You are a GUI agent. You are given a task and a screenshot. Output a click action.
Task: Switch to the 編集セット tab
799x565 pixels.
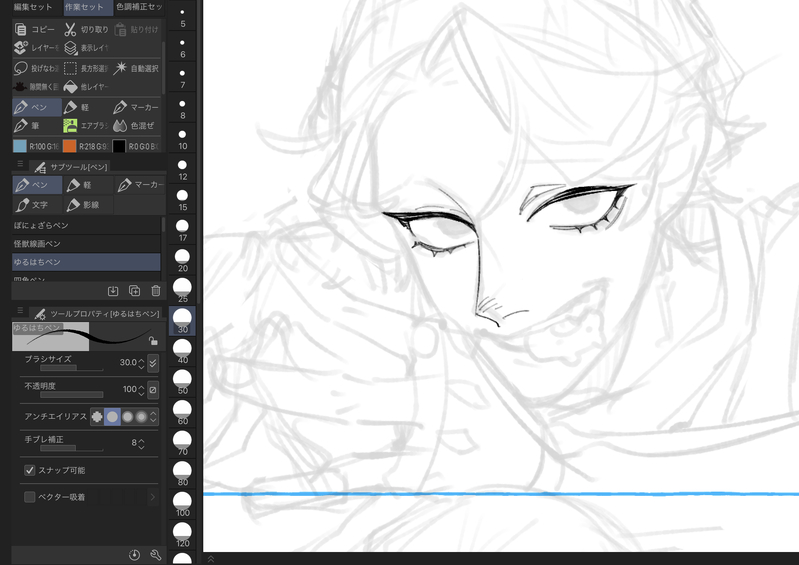(33, 7)
